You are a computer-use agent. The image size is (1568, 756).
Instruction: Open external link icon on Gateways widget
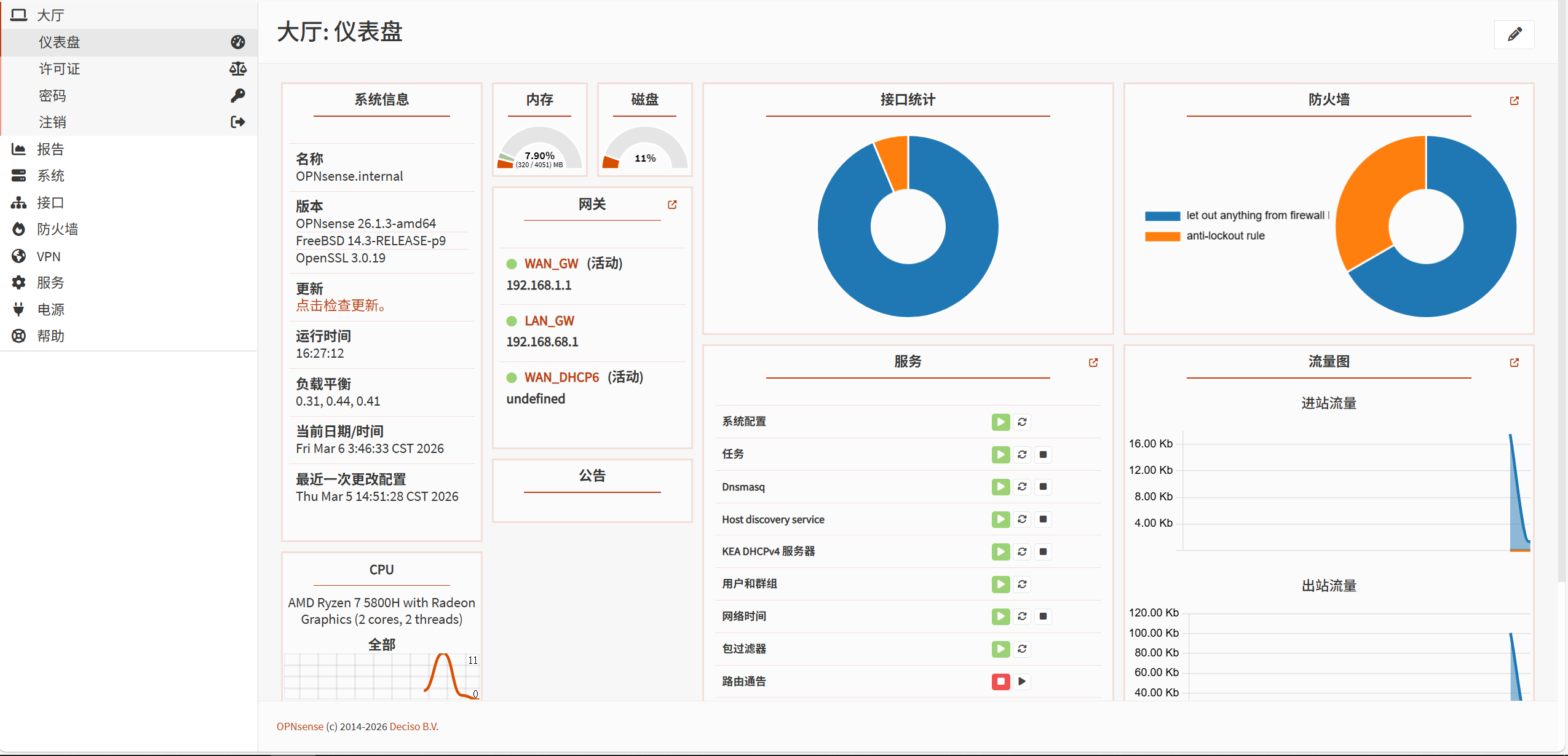tap(672, 205)
